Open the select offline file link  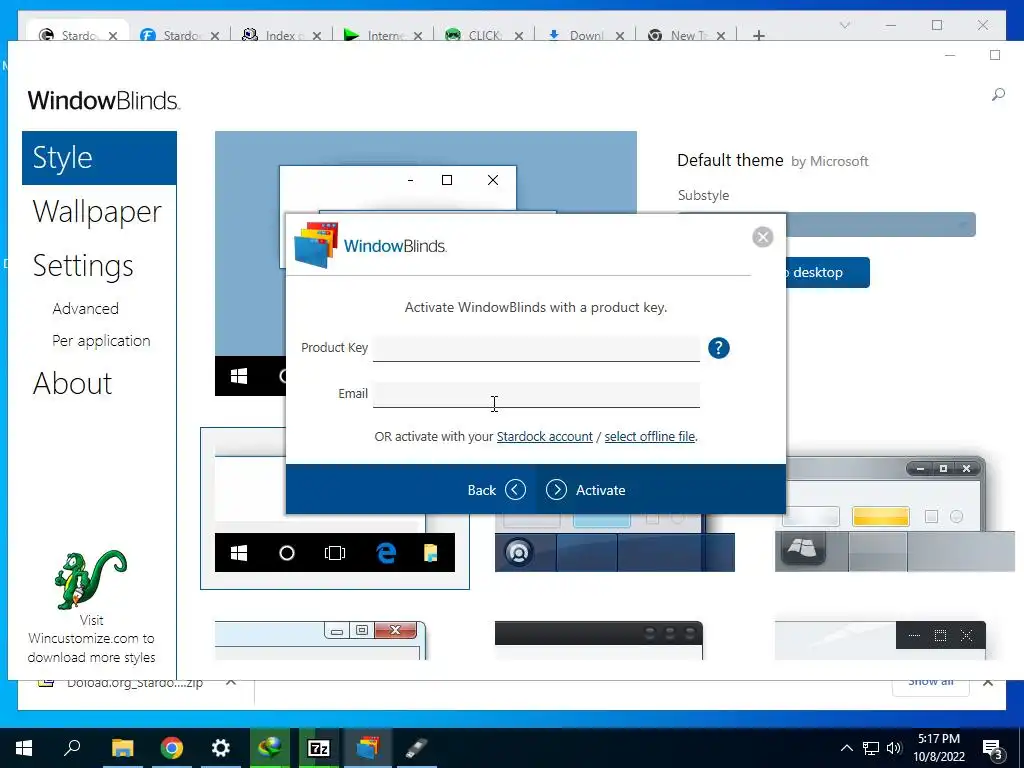(x=649, y=436)
